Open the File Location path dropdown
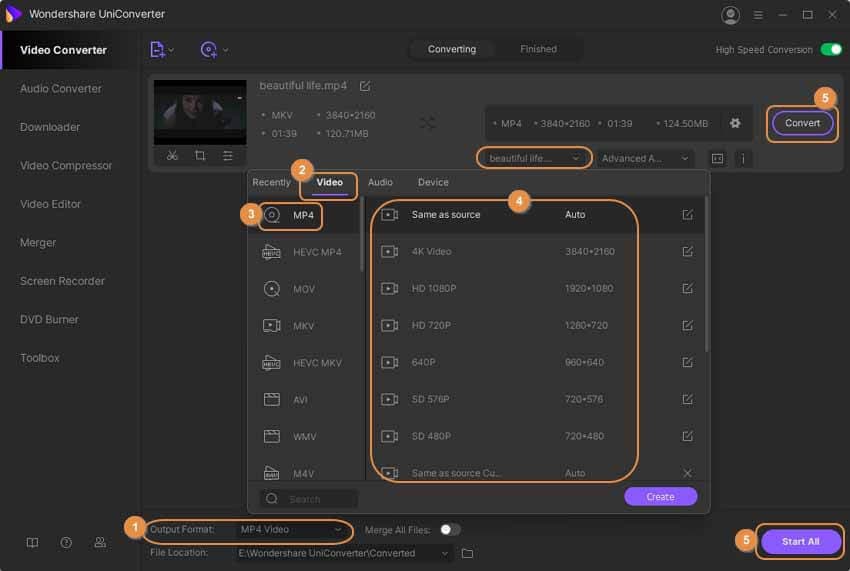 coord(344,553)
